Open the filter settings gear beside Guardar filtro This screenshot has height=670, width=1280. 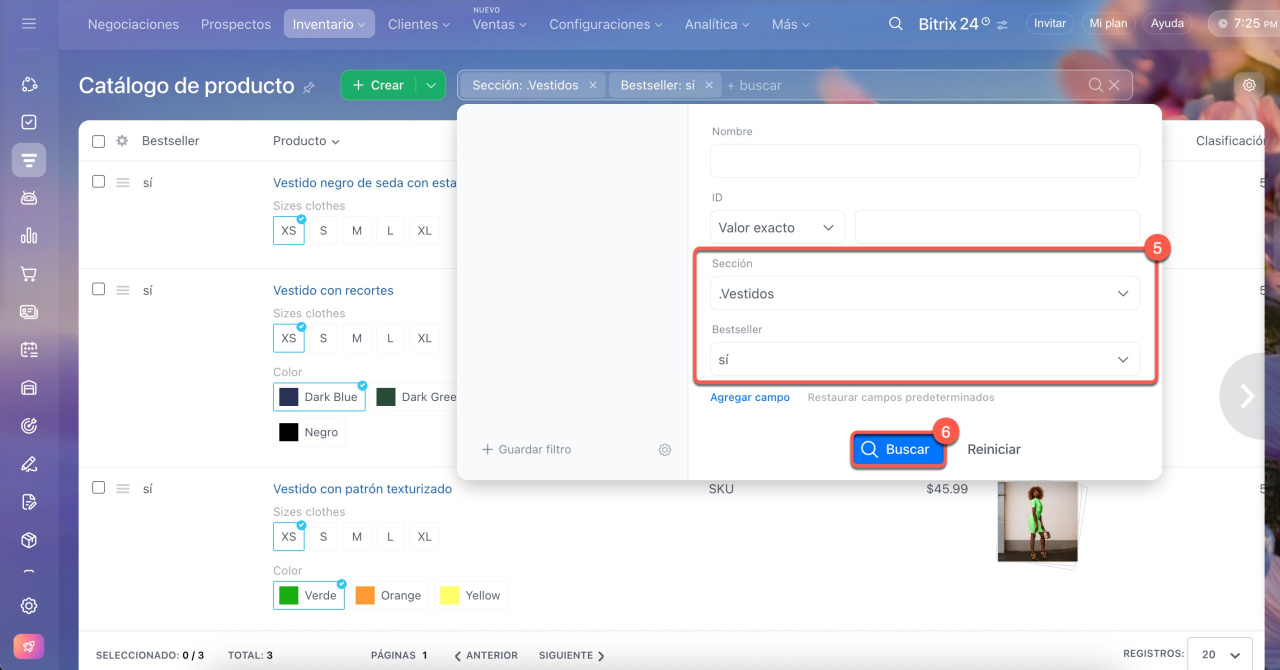point(664,450)
